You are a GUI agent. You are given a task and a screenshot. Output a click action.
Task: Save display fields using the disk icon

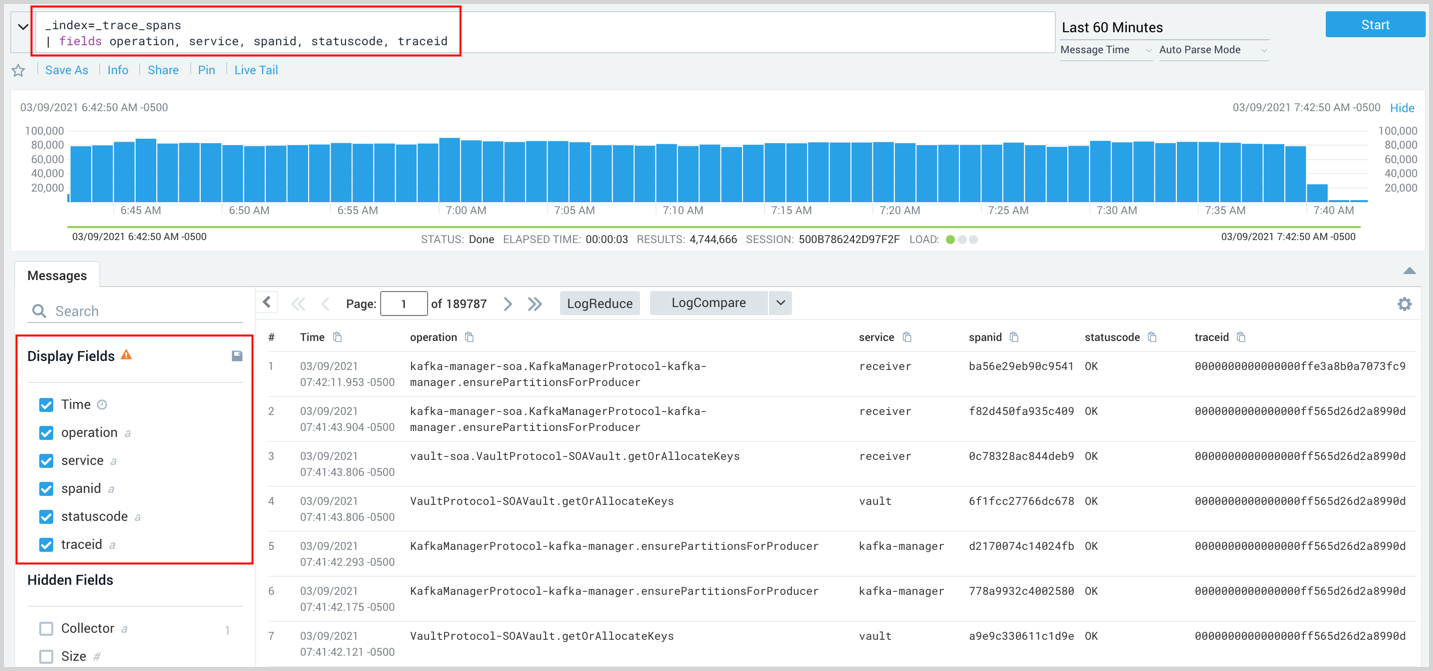238,355
